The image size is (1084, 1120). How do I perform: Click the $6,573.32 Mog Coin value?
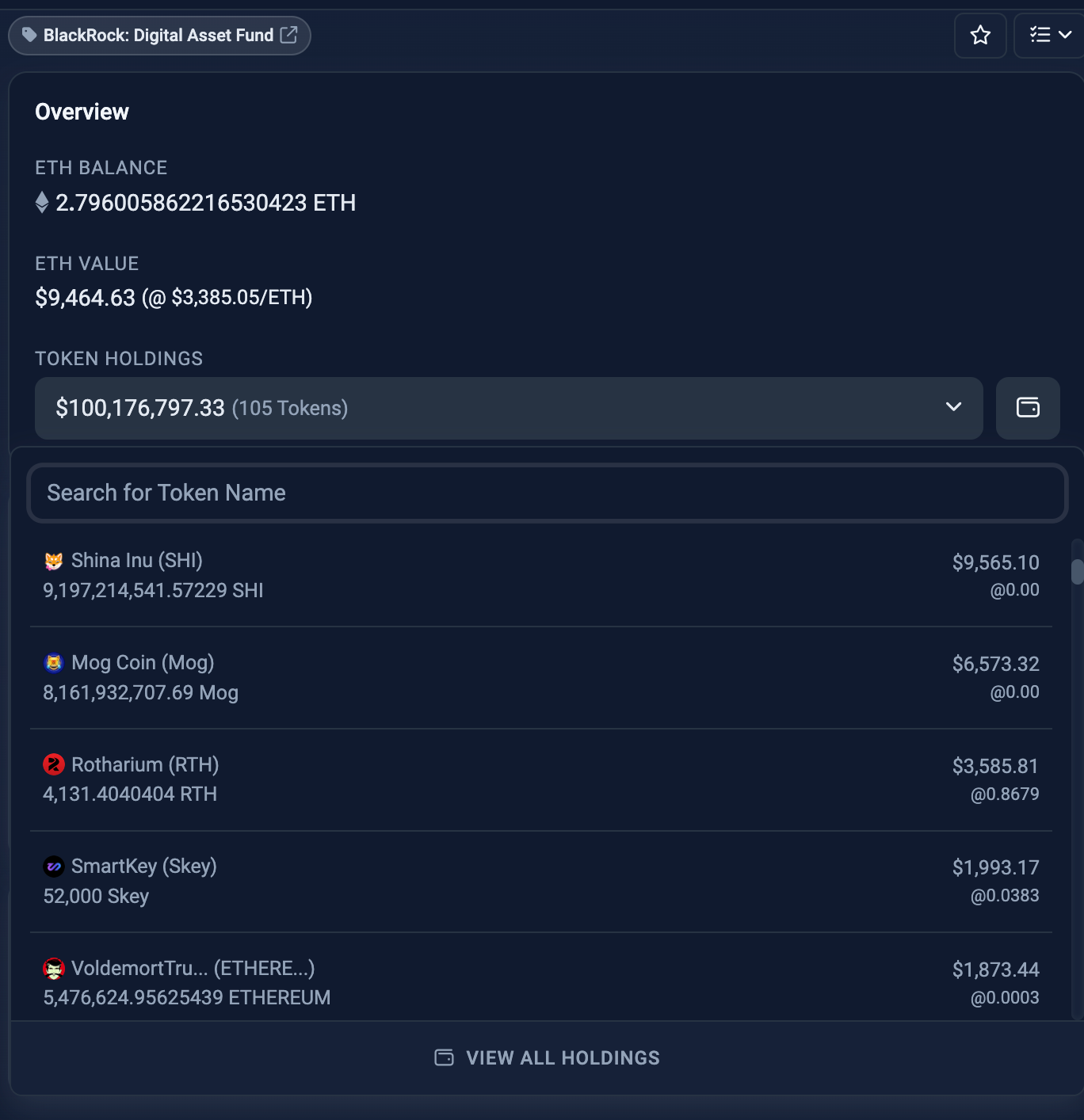pos(996,664)
